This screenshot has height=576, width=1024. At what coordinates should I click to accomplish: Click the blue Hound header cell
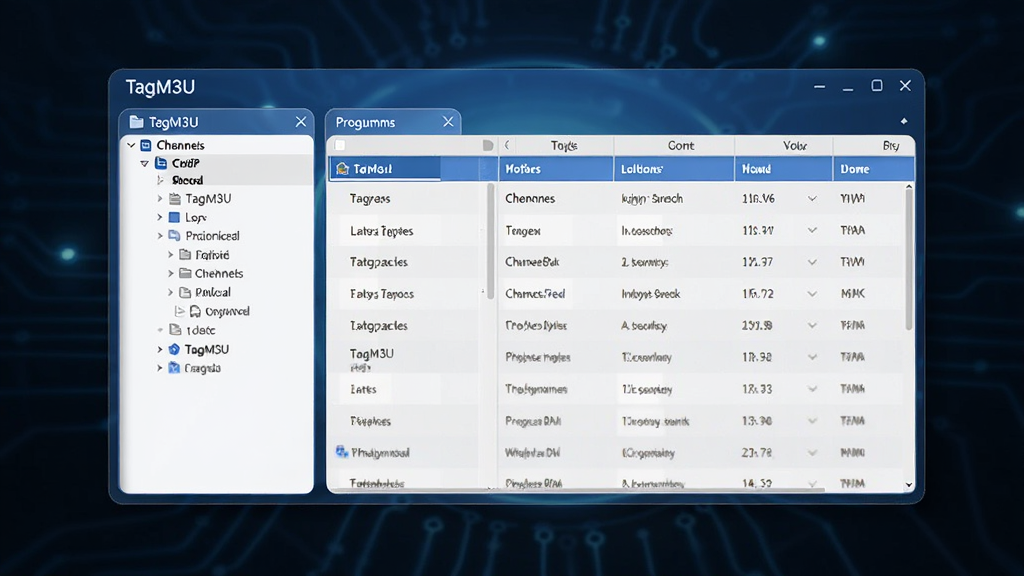(x=784, y=168)
